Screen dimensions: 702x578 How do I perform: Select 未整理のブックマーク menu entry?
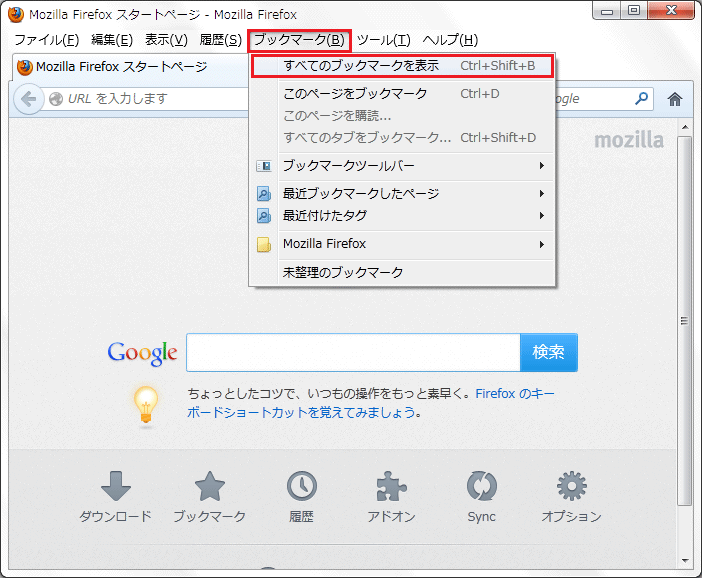402,272
